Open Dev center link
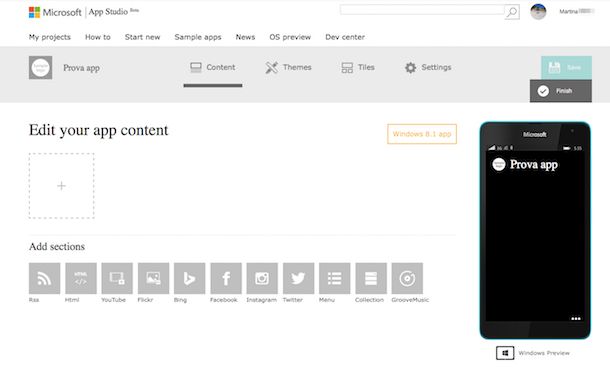This screenshot has height=378, width=610. pos(345,37)
